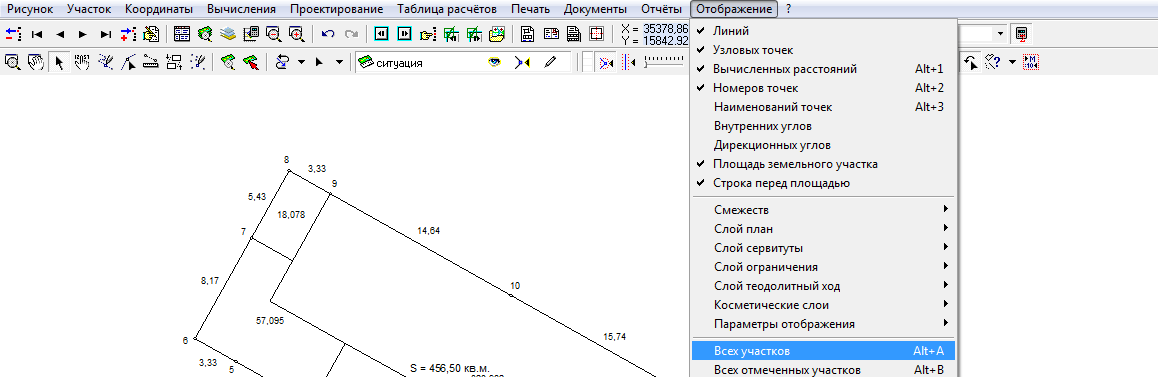Open dropdown next to looped arrow icon

(x=301, y=63)
